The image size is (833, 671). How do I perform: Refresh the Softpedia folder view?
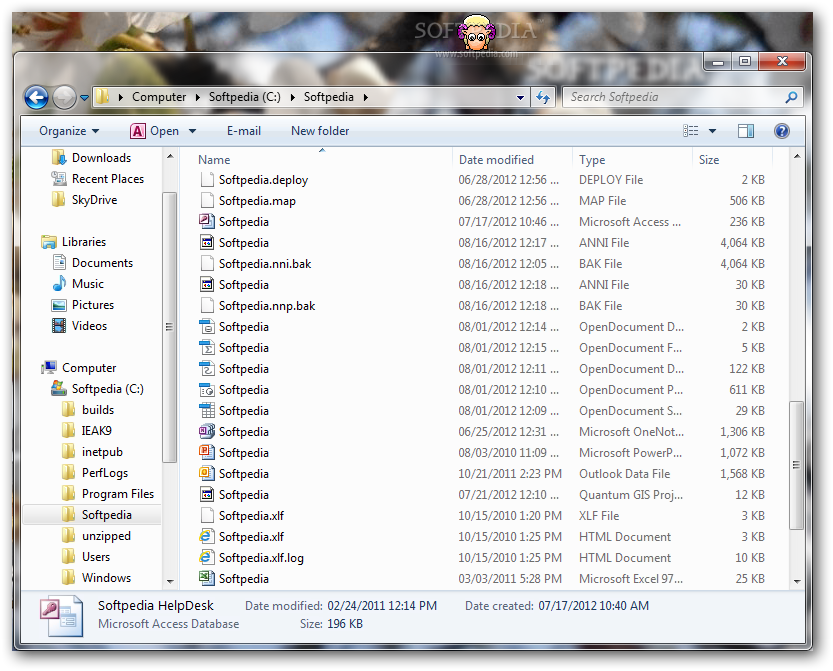[x=543, y=97]
